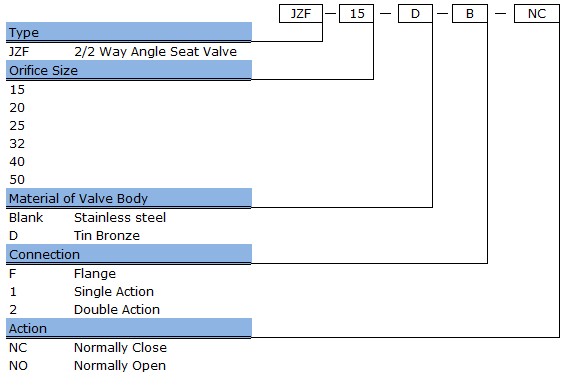This screenshot has height=387, width=579.
Task: Click the D material code box
Action: pos(415,14)
